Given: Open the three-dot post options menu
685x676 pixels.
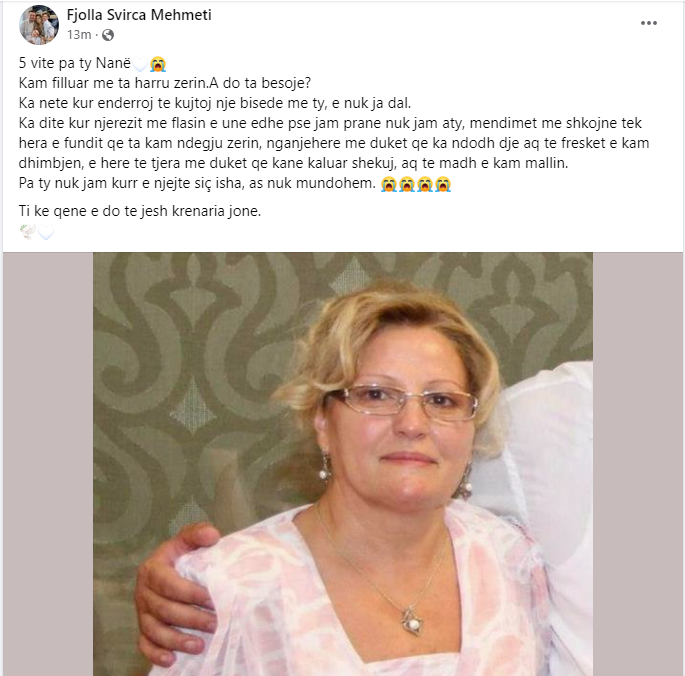Looking at the screenshot, I should click(x=649, y=23).
